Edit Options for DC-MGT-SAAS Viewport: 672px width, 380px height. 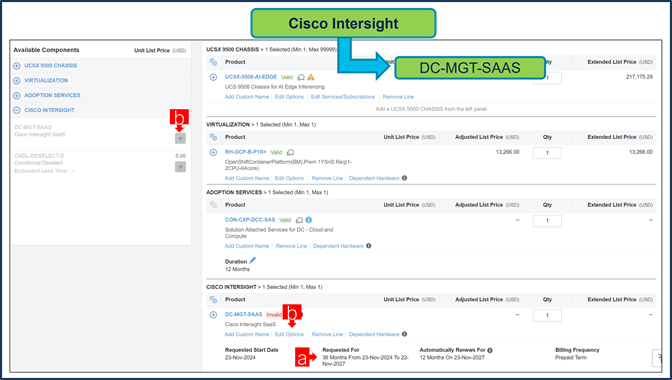click(x=289, y=335)
